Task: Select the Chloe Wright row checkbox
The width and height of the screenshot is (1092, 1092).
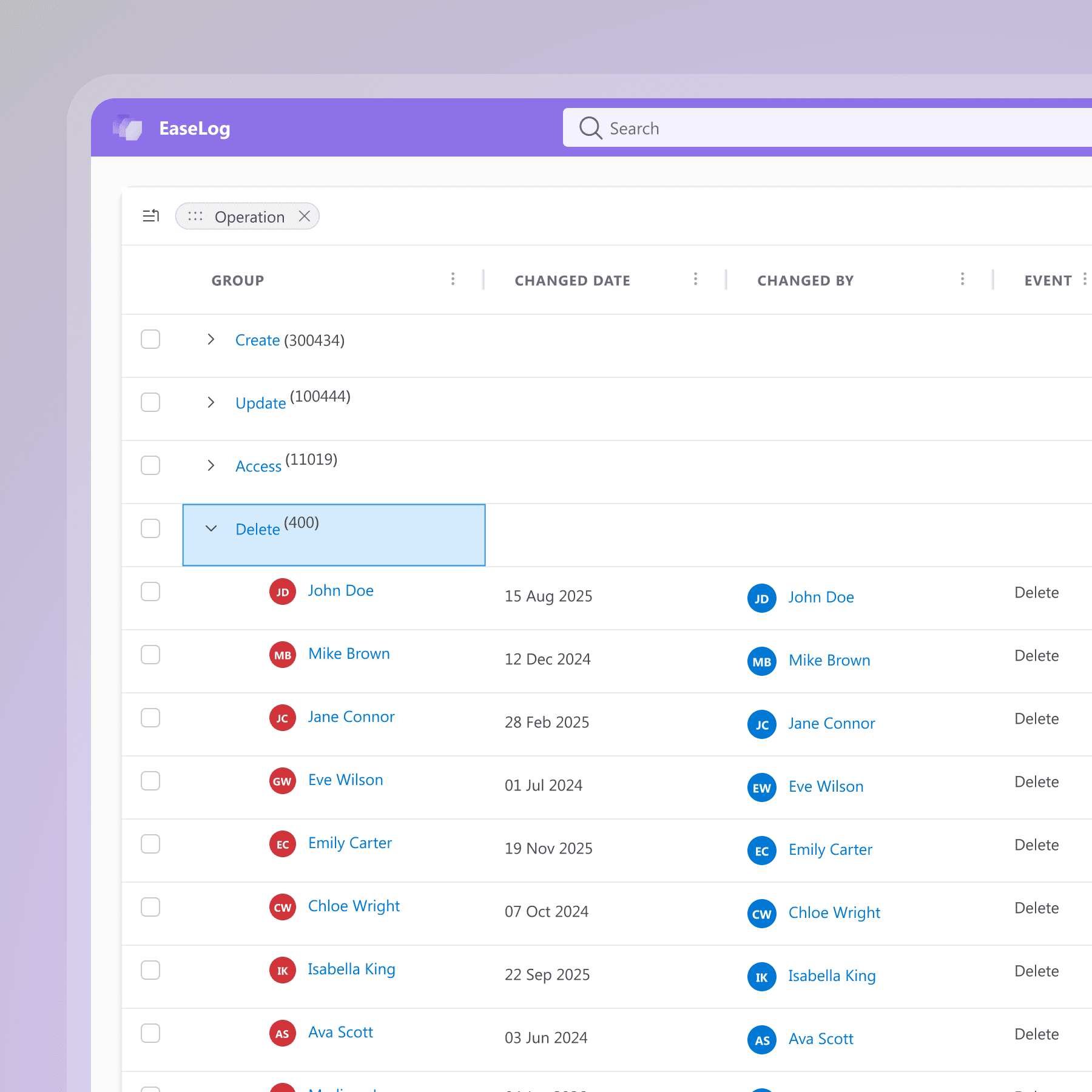Action: click(x=150, y=907)
